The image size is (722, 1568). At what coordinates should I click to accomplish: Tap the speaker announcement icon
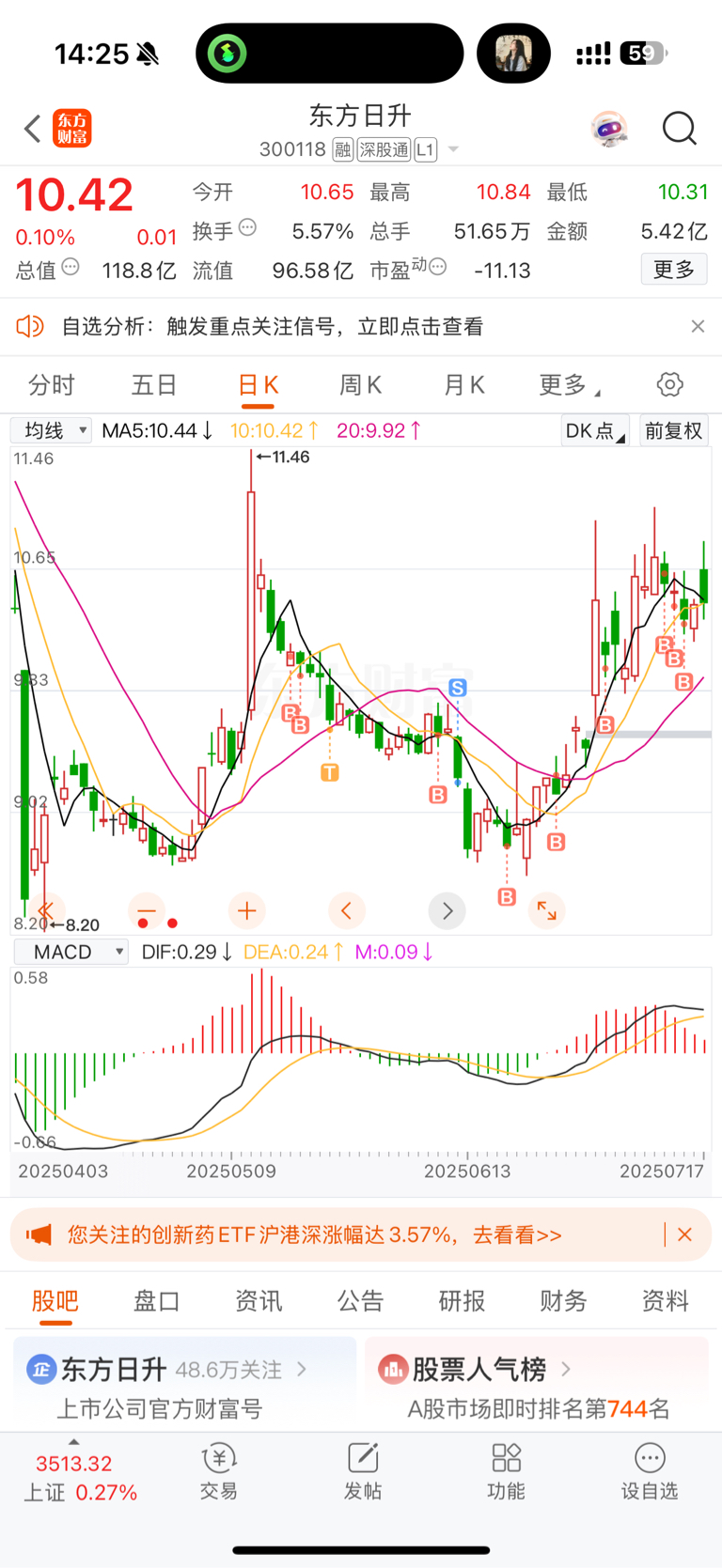pos(30,326)
